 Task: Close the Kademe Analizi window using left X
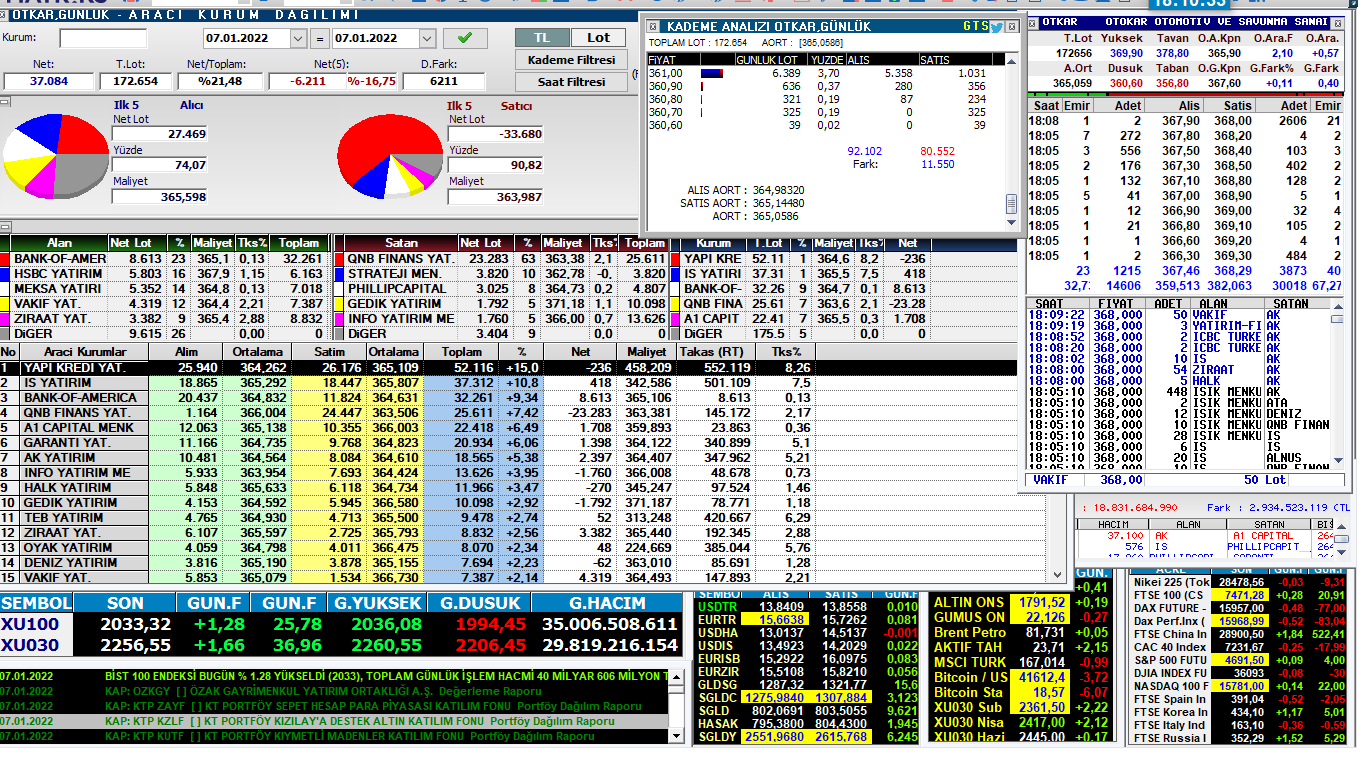point(654,27)
